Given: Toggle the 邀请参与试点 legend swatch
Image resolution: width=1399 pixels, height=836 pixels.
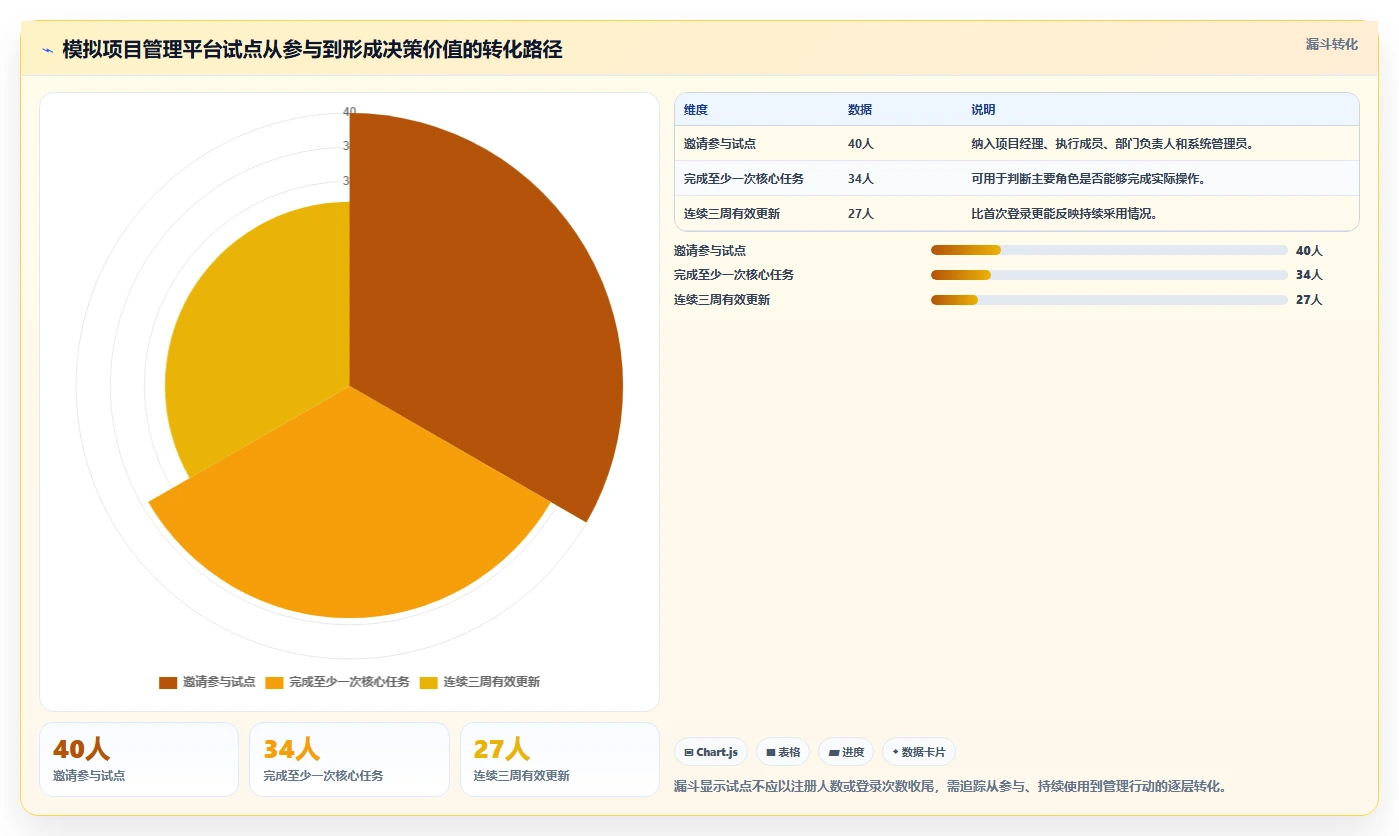Looking at the screenshot, I should click(x=168, y=682).
